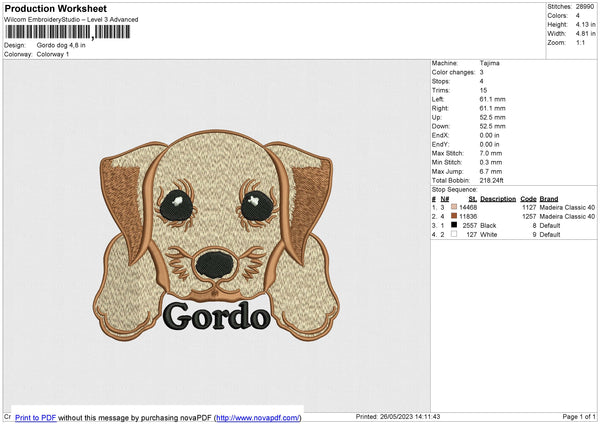Image resolution: width=600 pixels, height=424 pixels.
Task: Click the Zoom value 1:1
Action: pos(580,42)
